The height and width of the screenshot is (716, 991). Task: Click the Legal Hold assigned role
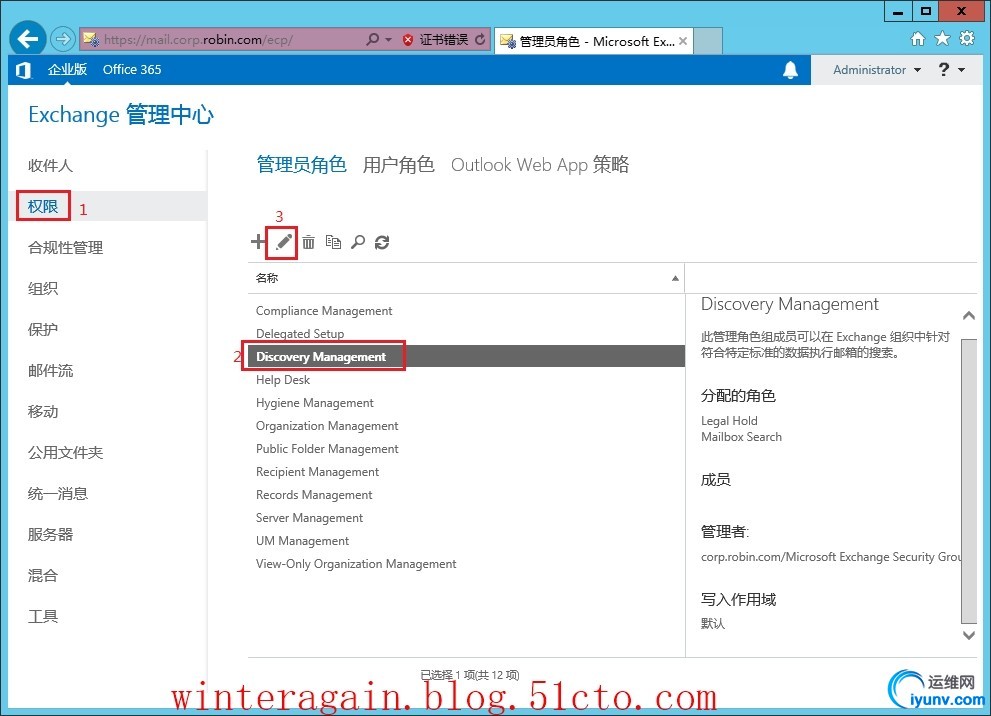pyautogui.click(x=729, y=421)
